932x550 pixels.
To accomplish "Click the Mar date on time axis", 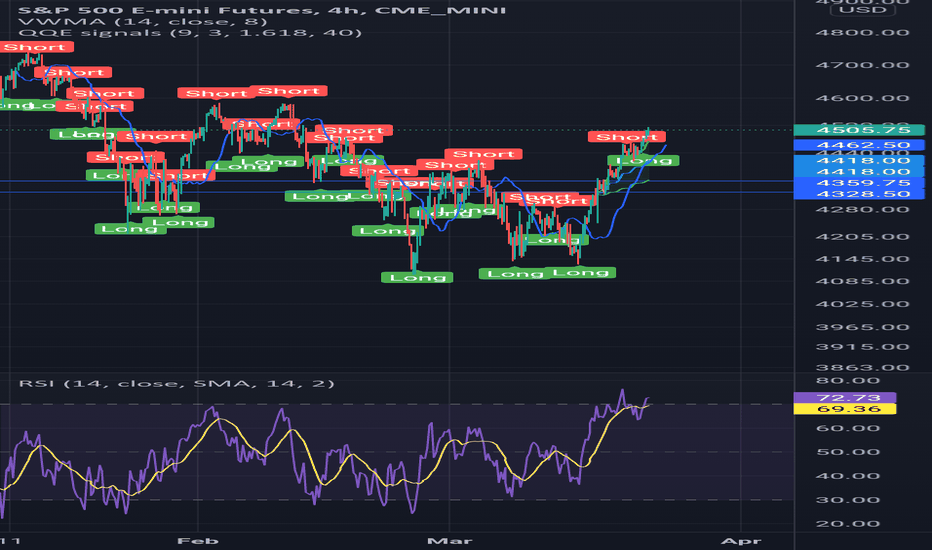I will click(449, 540).
